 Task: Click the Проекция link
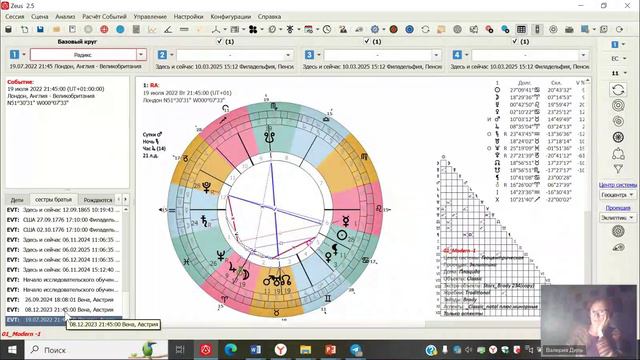point(618,208)
